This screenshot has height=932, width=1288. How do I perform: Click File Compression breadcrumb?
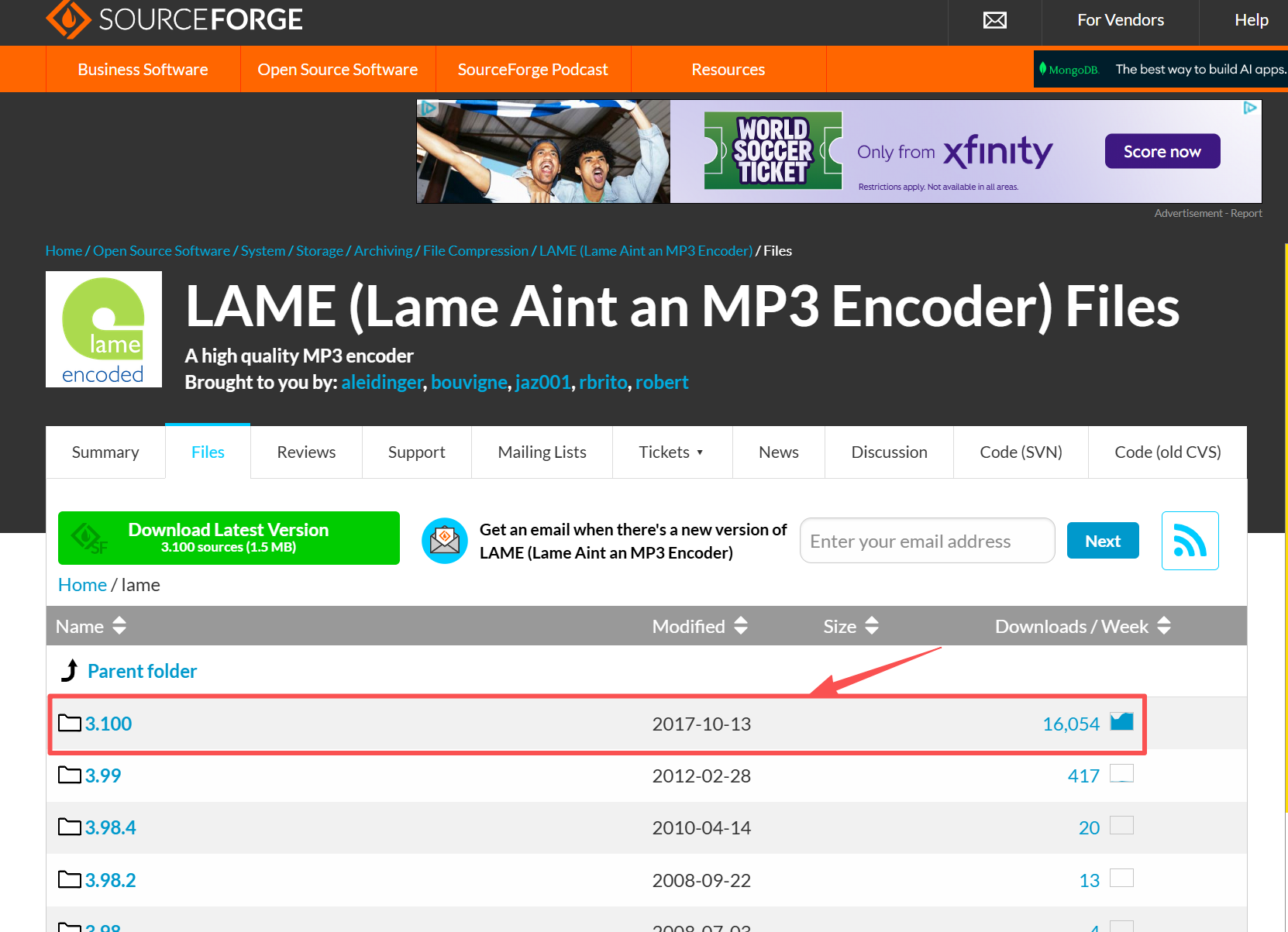(x=476, y=250)
